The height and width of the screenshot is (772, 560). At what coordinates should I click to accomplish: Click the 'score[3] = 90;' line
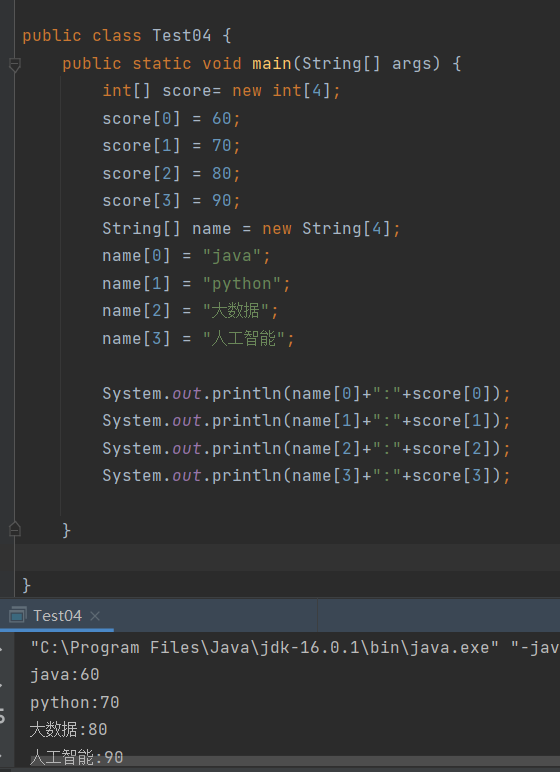pyautogui.click(x=171, y=201)
